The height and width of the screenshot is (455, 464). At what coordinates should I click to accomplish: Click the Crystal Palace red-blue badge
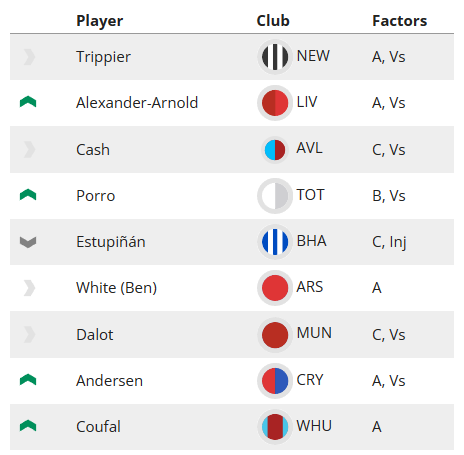point(275,381)
